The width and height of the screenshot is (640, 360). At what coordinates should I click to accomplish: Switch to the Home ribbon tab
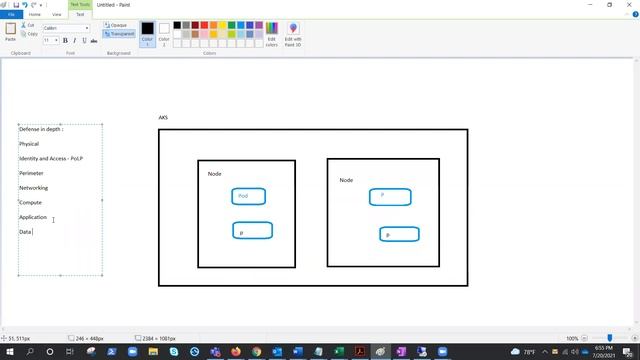point(35,14)
